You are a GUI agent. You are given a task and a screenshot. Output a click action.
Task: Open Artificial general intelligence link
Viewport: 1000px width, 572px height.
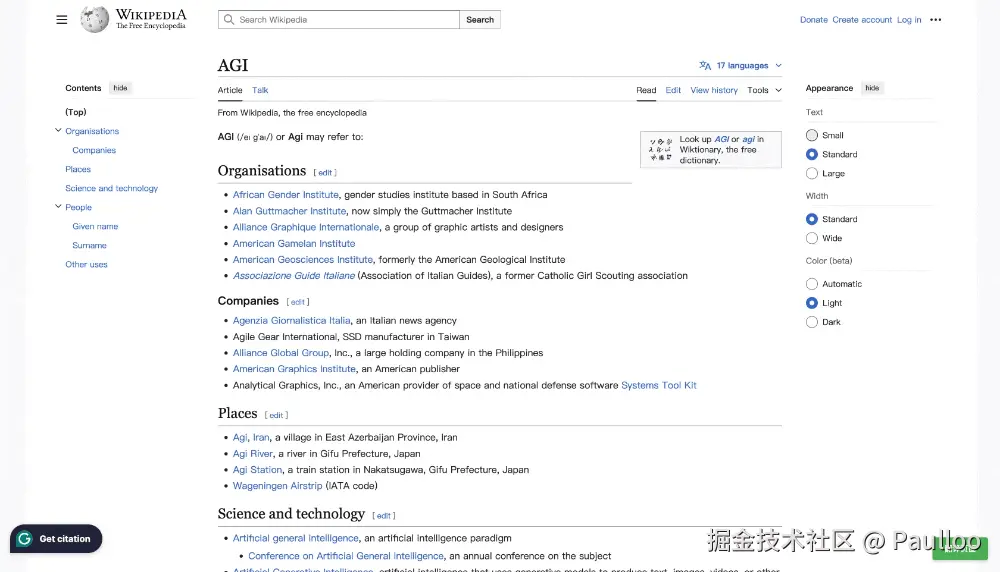coord(295,538)
